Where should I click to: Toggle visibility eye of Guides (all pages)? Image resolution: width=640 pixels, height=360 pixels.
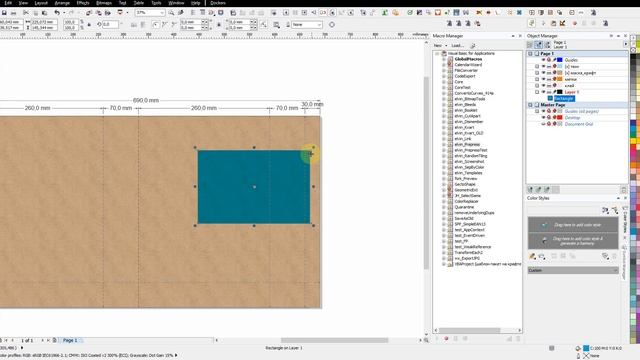point(544,111)
